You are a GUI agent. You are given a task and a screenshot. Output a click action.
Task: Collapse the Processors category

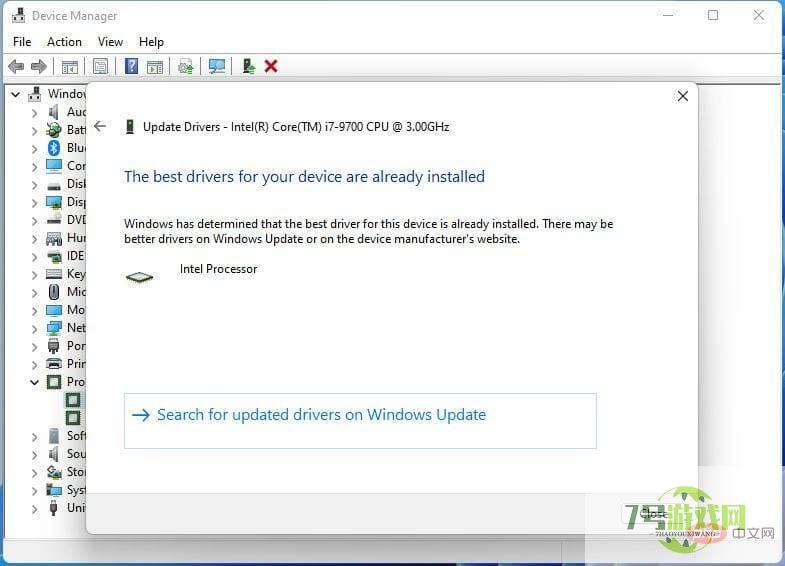34,382
